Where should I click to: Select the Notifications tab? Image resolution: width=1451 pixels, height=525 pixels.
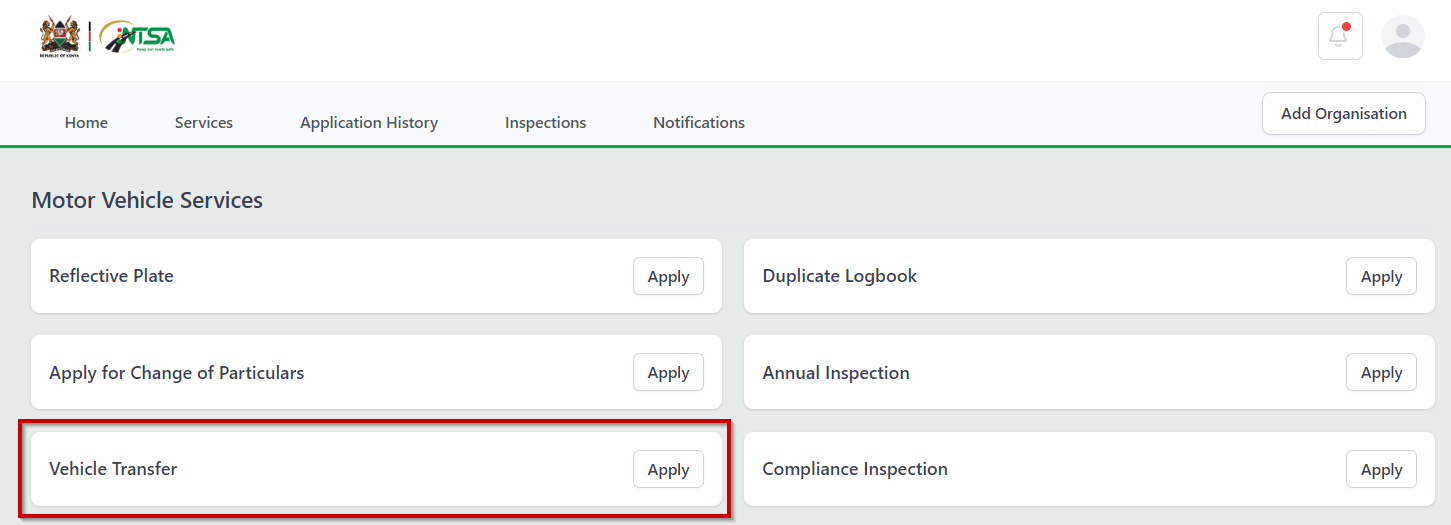click(x=699, y=123)
